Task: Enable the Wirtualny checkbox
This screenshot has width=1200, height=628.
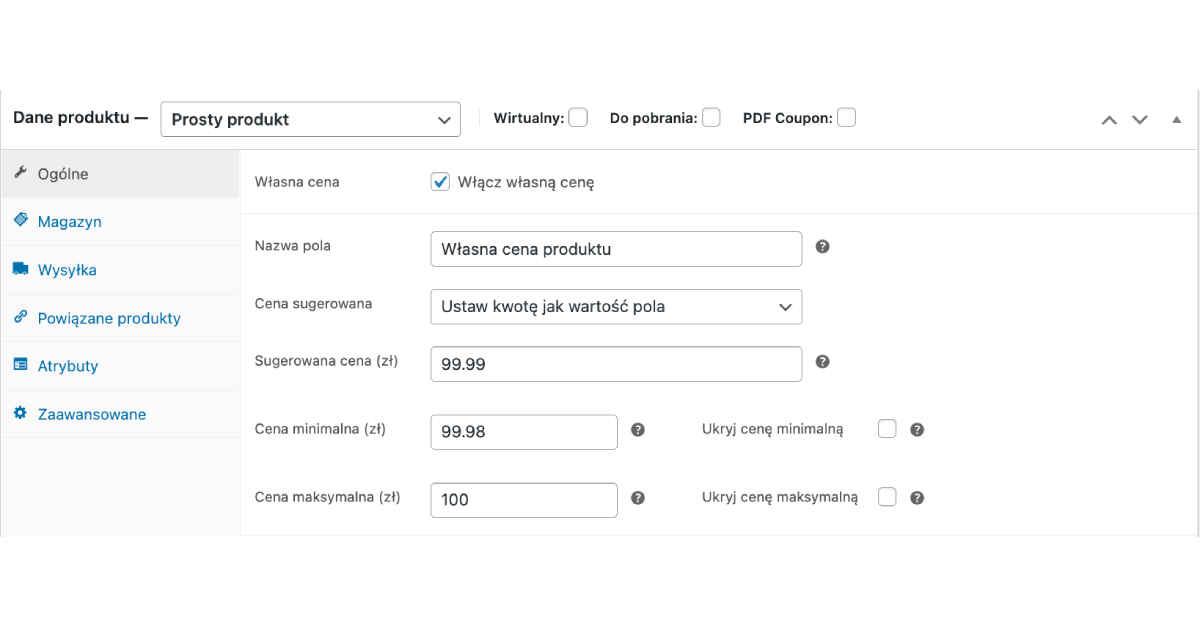Action: point(578,117)
